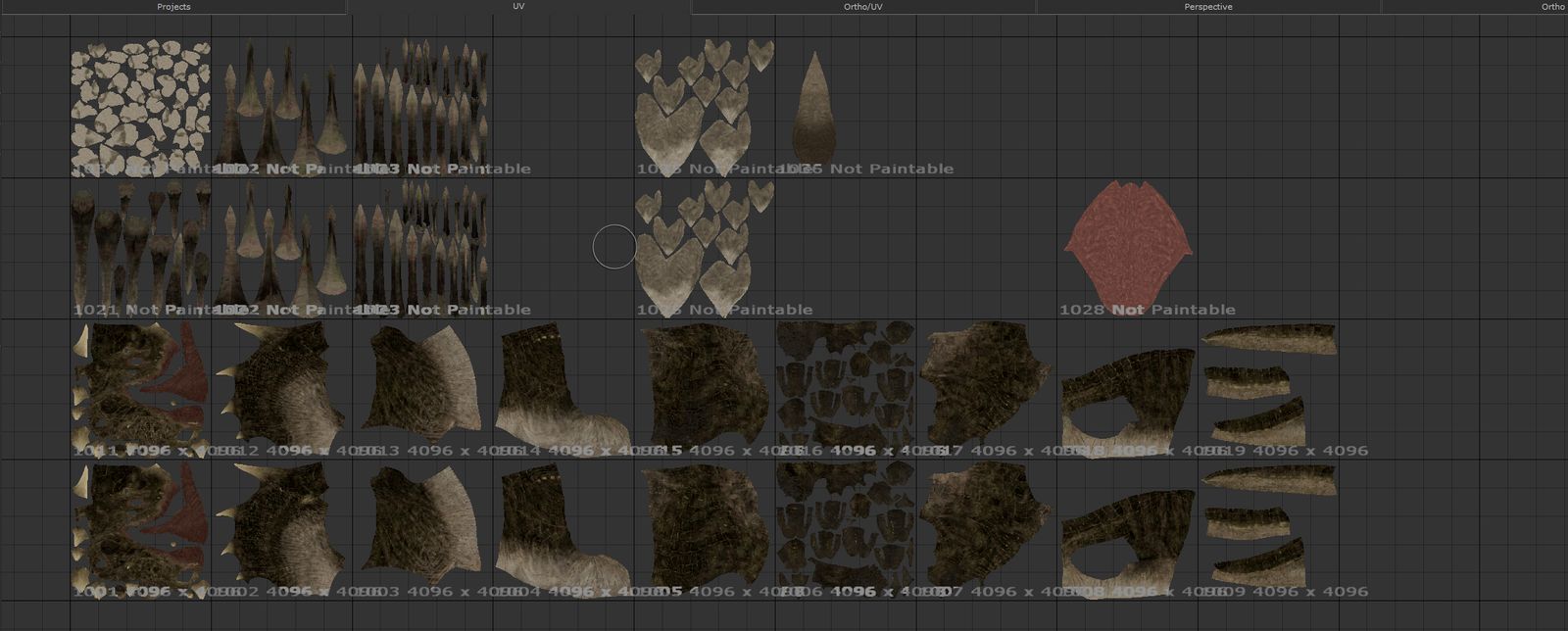Select the UV tab

518,6
